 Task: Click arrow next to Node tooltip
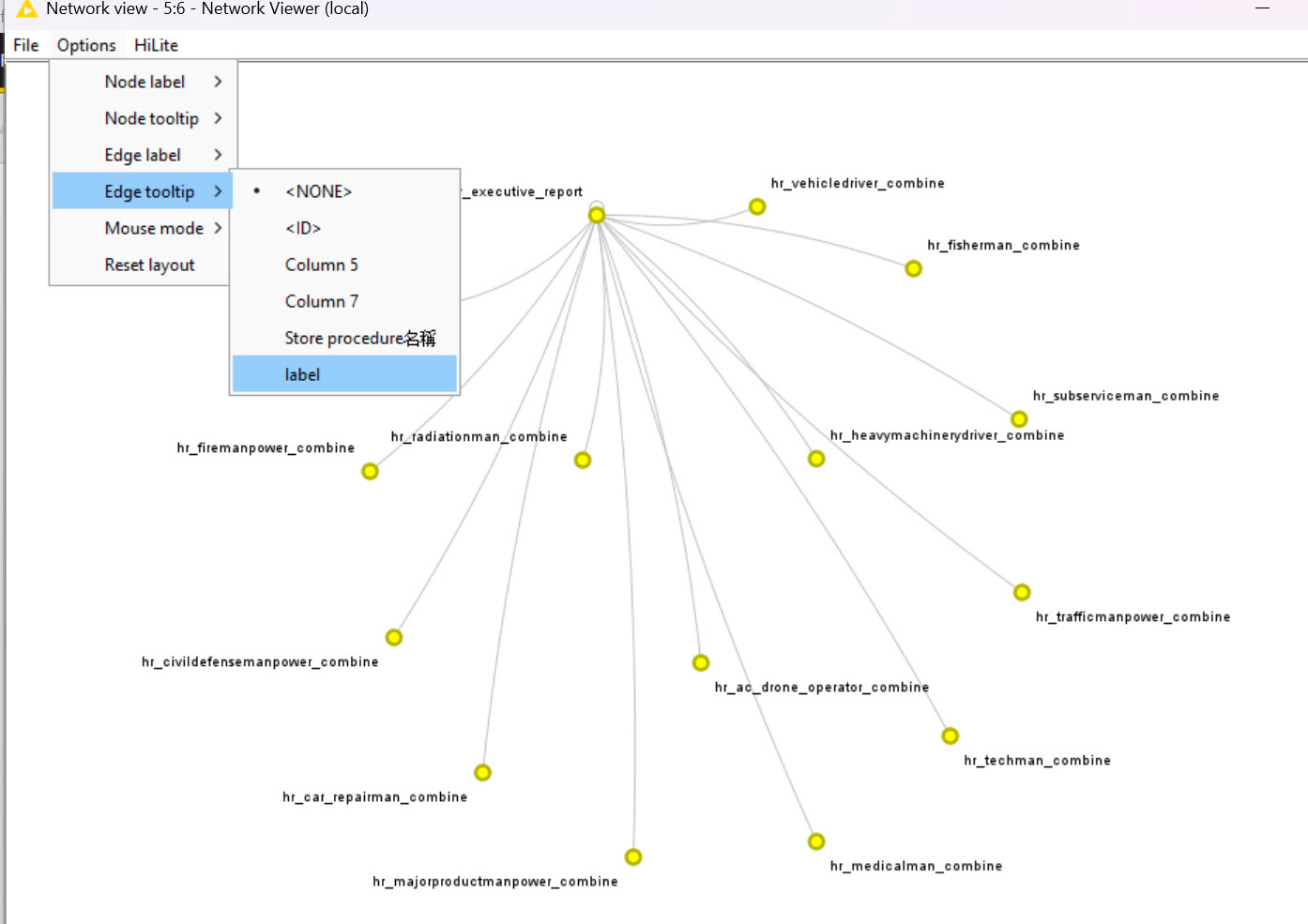tap(218, 118)
